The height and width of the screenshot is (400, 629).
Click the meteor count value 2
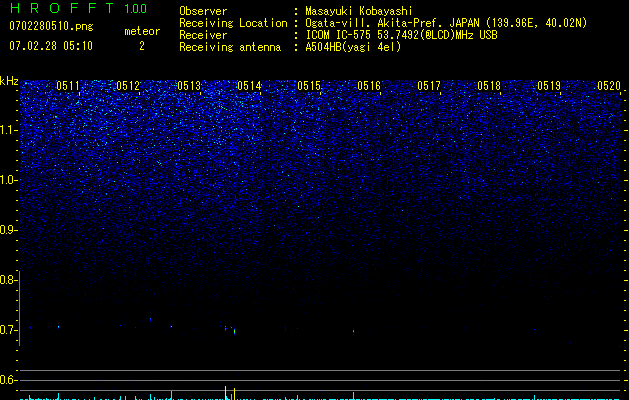[x=142, y=46]
